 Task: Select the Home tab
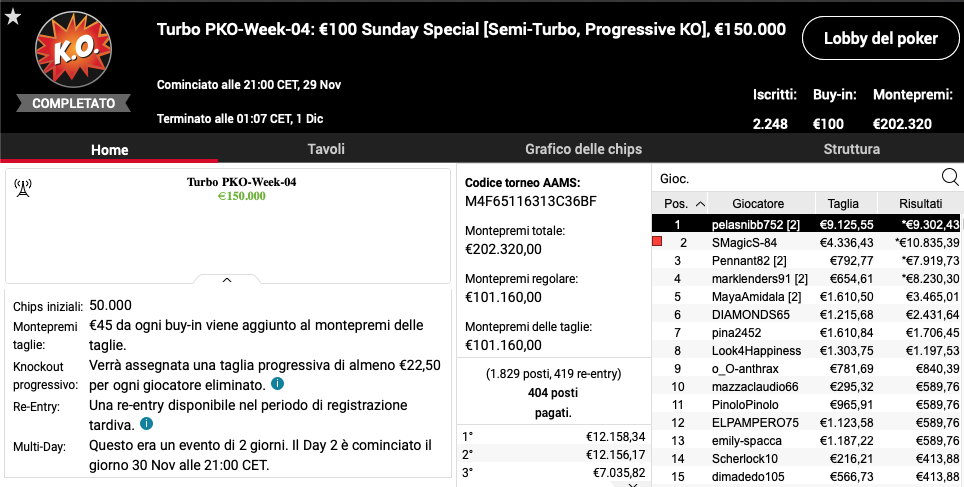[109, 149]
